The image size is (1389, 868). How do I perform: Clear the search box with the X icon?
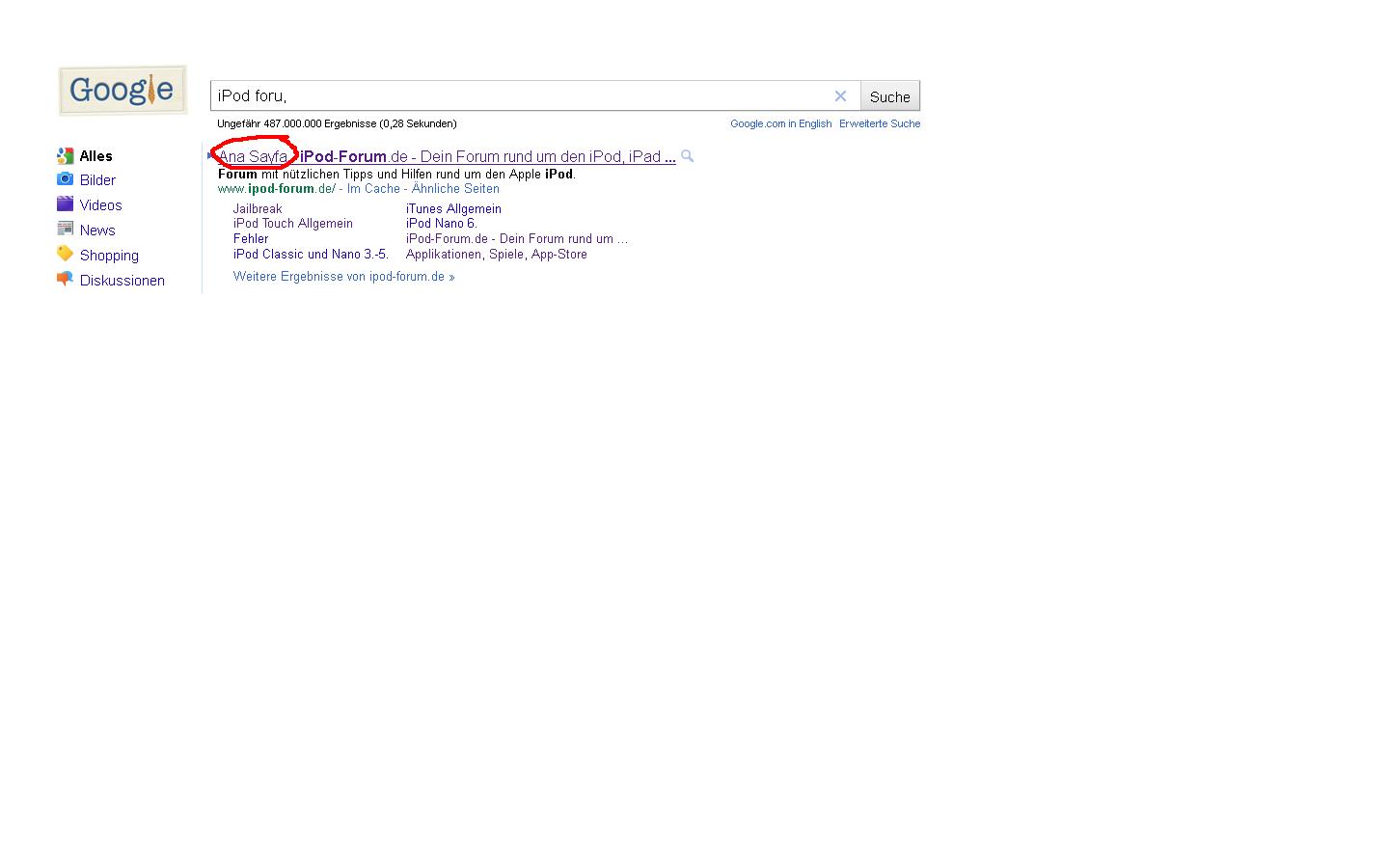click(840, 95)
